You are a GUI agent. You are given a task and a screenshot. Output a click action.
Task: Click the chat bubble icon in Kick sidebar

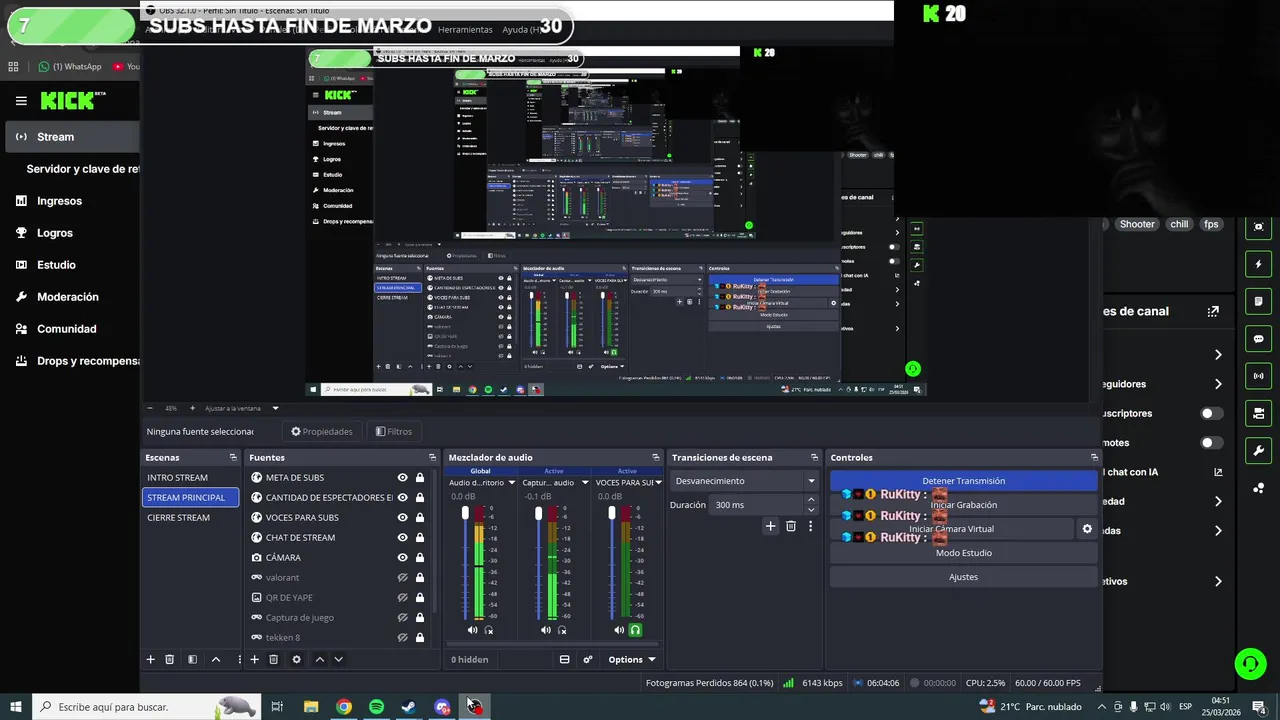pyautogui.click(x=1259, y=338)
